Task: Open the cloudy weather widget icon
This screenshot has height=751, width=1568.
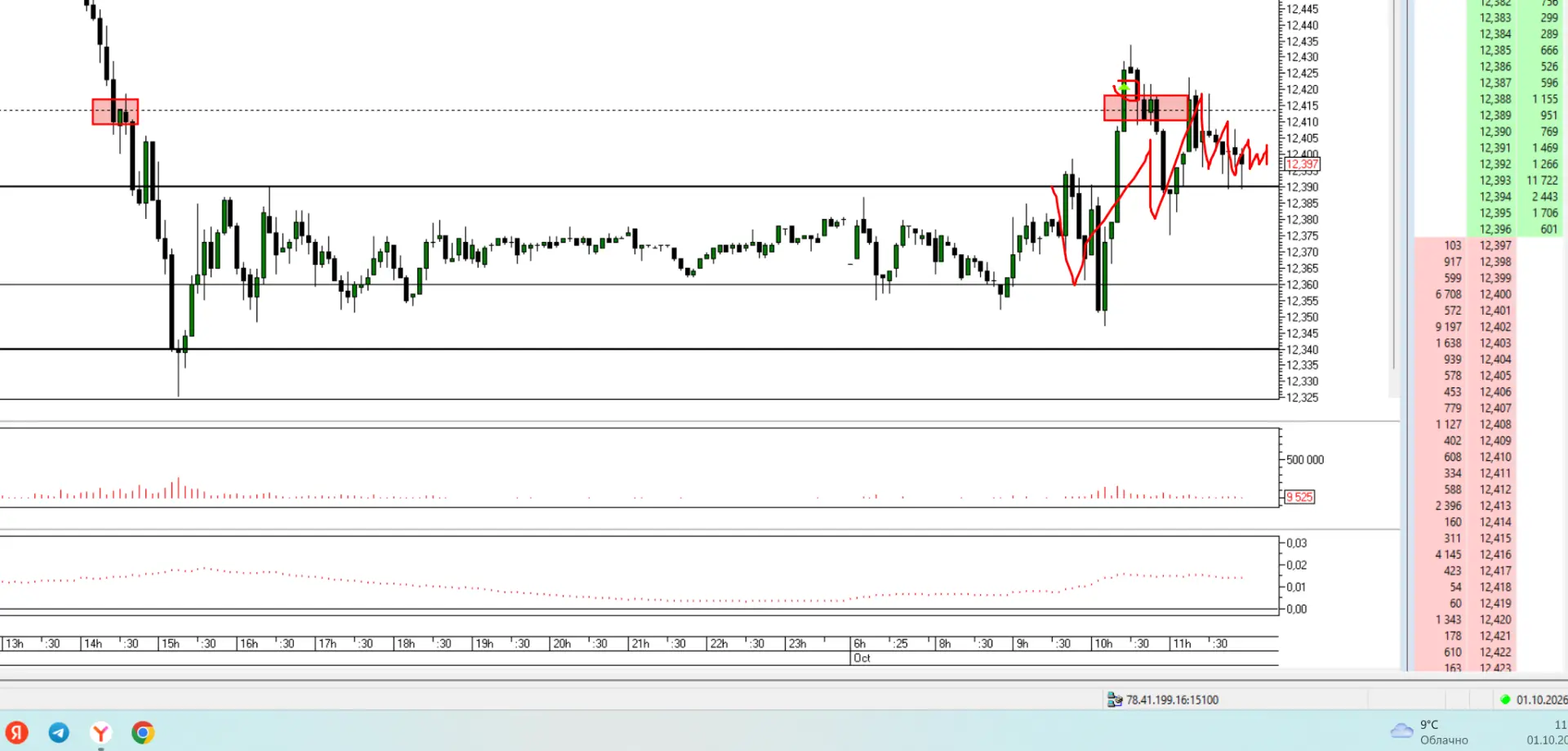Action: click(x=1401, y=730)
